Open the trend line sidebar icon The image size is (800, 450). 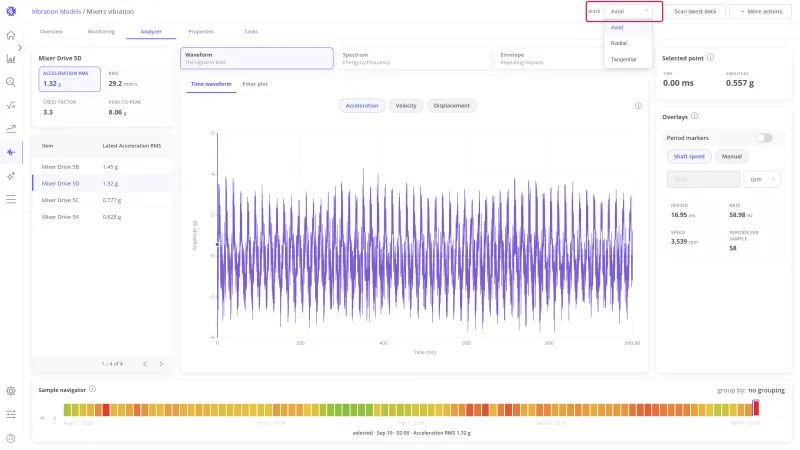pos(11,129)
